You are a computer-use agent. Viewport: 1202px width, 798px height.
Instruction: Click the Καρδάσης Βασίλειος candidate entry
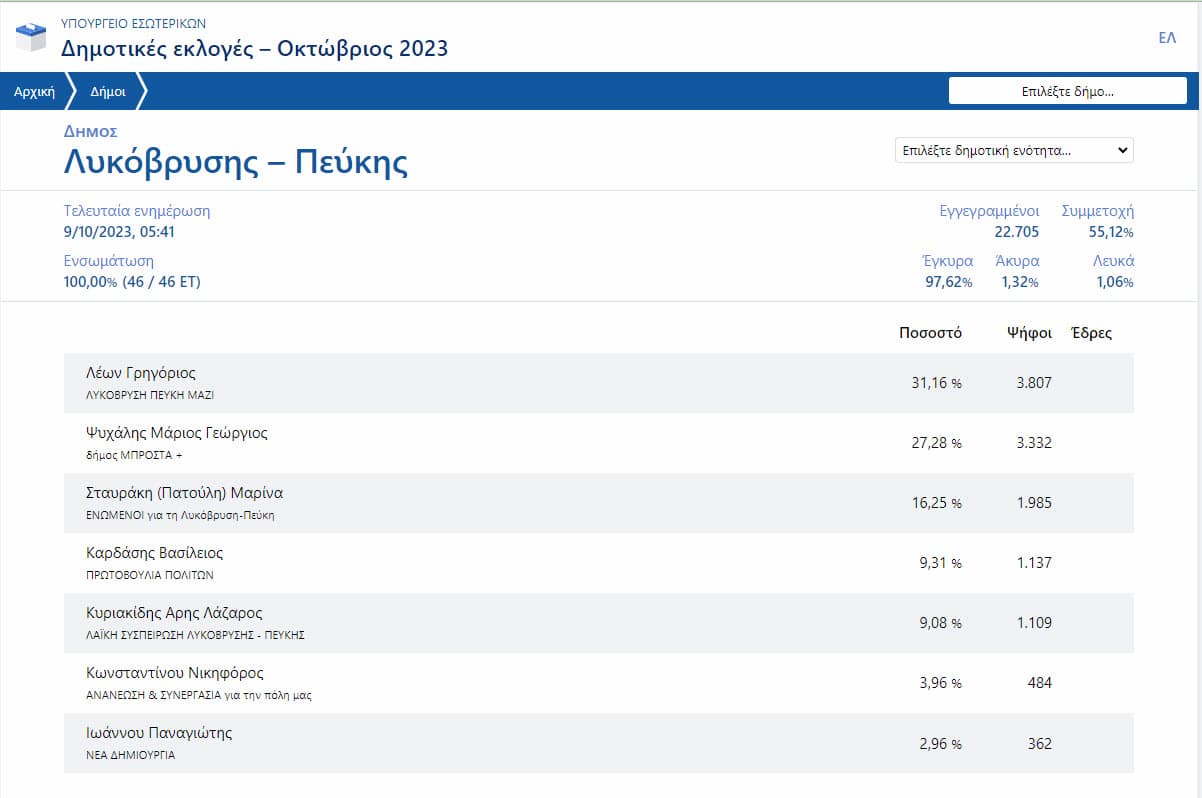click(598, 563)
